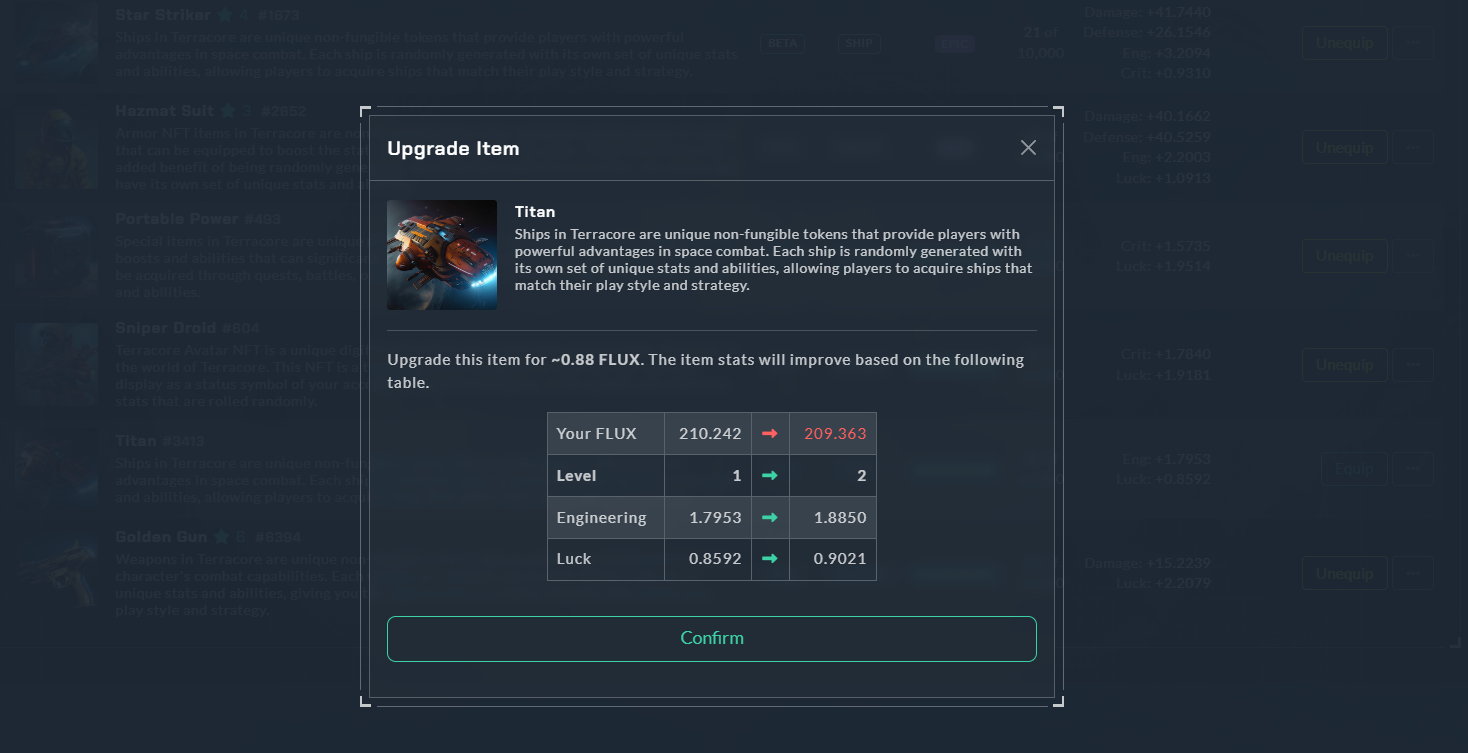The width and height of the screenshot is (1468, 753).
Task: Unequip the Star Striker ship
Action: pos(1345,43)
